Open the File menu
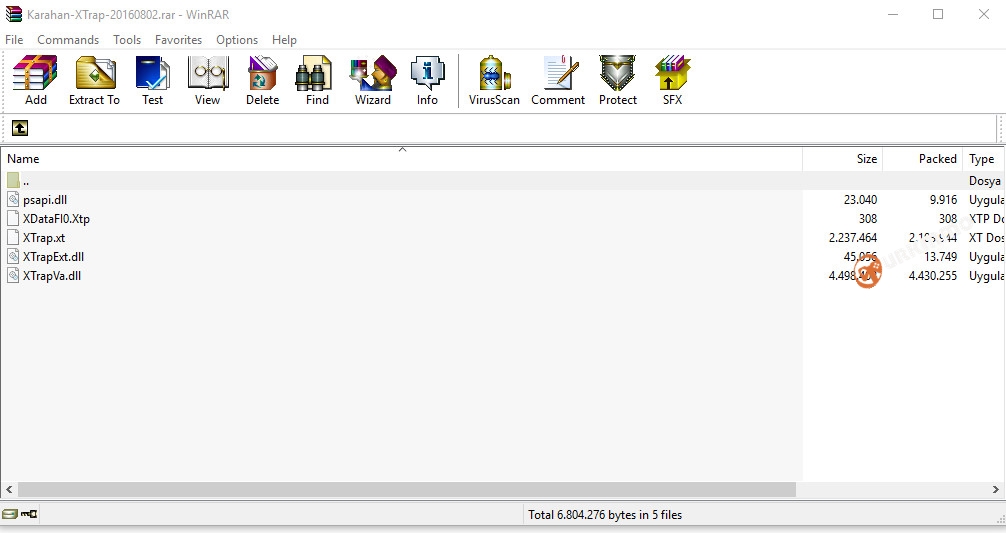Viewport: 1006px width, 533px height. coord(14,40)
